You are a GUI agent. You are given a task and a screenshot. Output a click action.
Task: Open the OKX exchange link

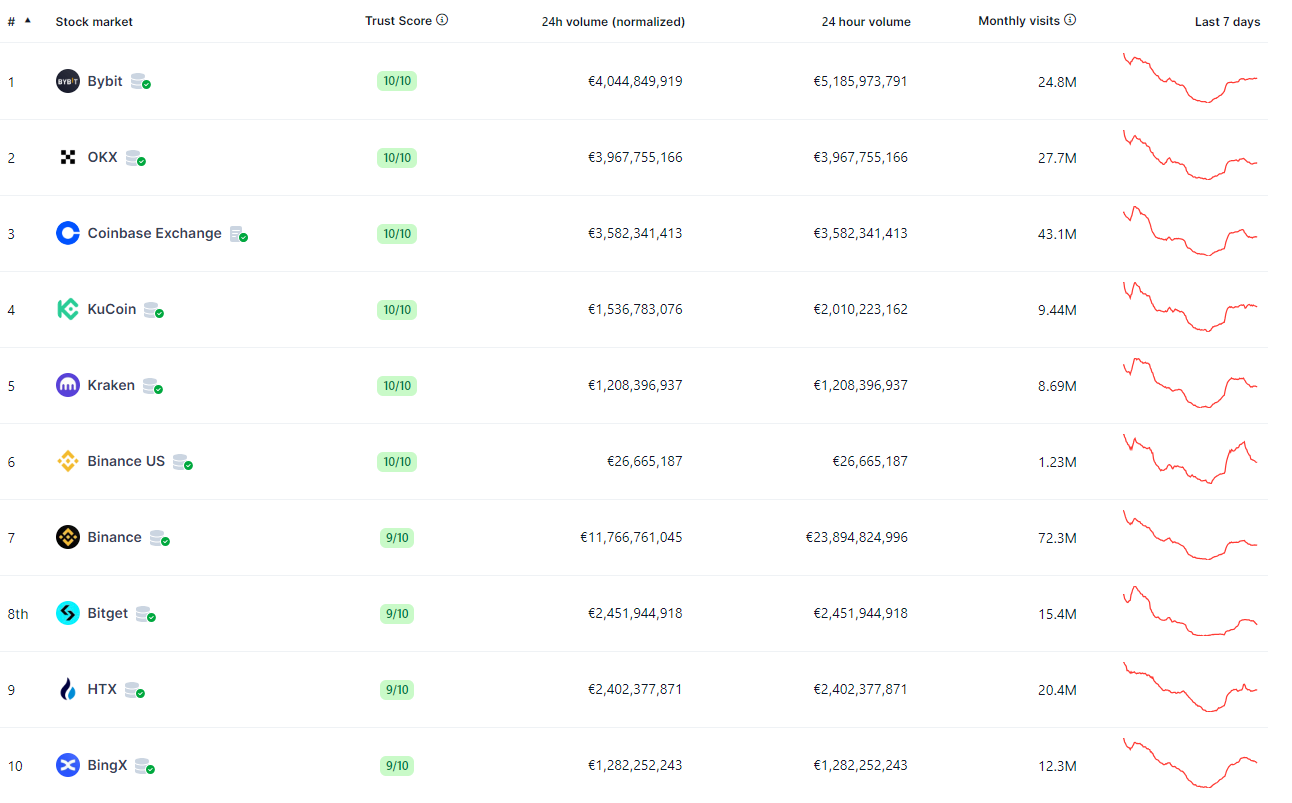pos(102,157)
